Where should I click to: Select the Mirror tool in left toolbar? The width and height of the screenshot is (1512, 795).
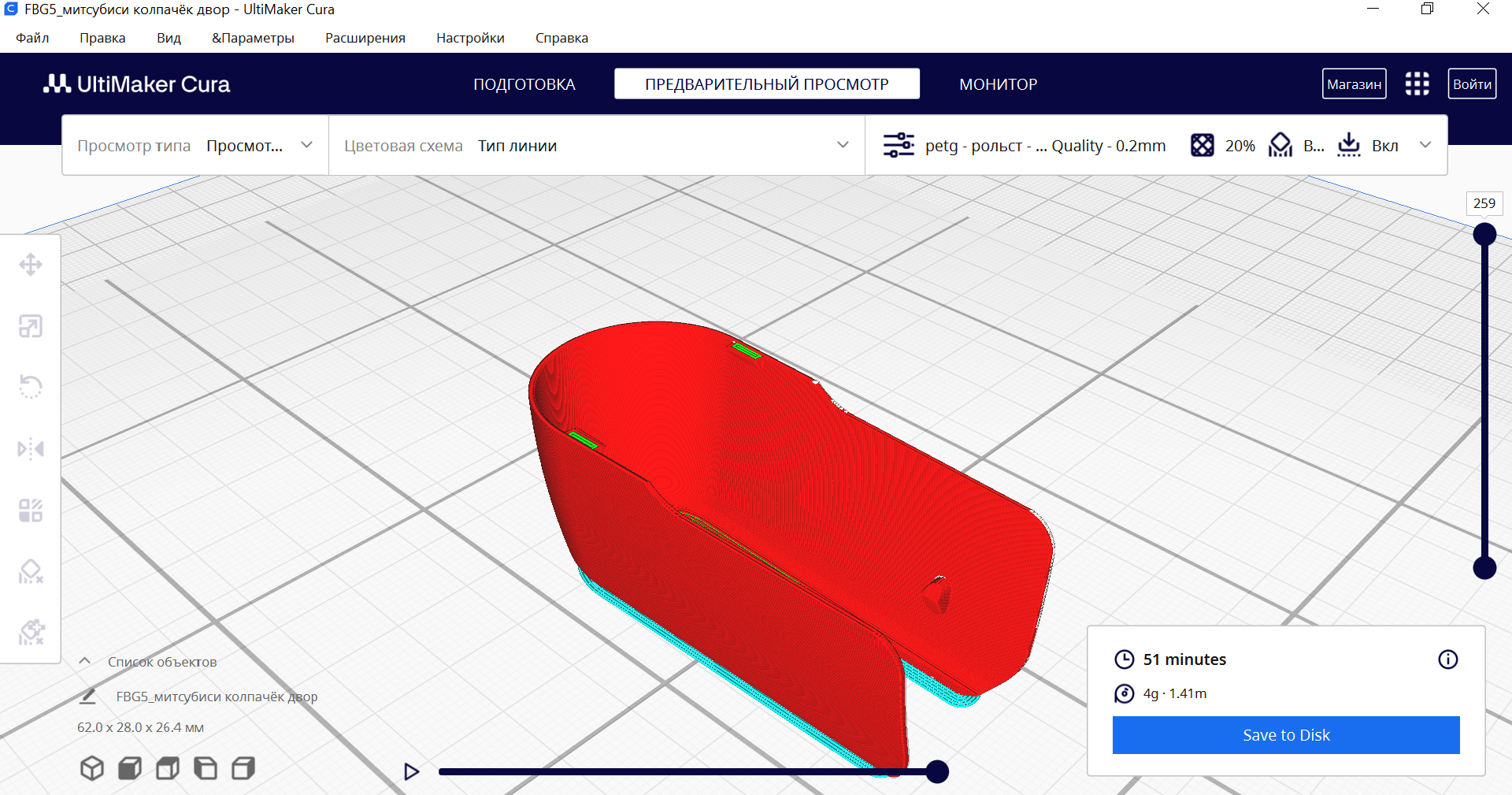point(31,449)
